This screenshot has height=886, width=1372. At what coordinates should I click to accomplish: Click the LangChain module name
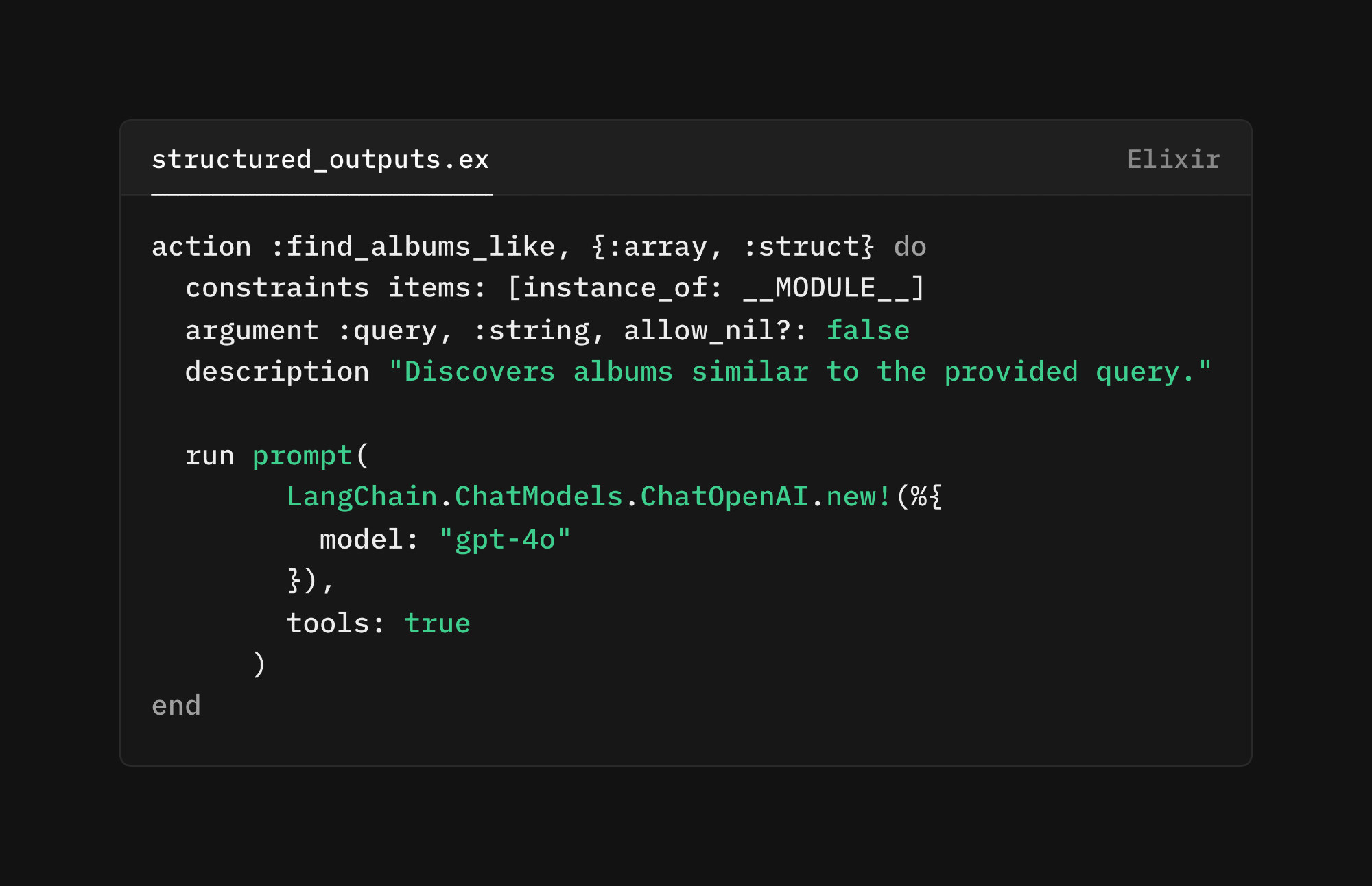[362, 497]
